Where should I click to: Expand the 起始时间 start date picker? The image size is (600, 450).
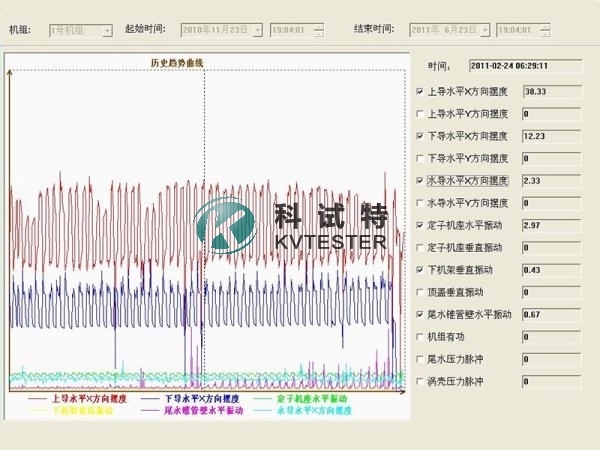point(258,30)
